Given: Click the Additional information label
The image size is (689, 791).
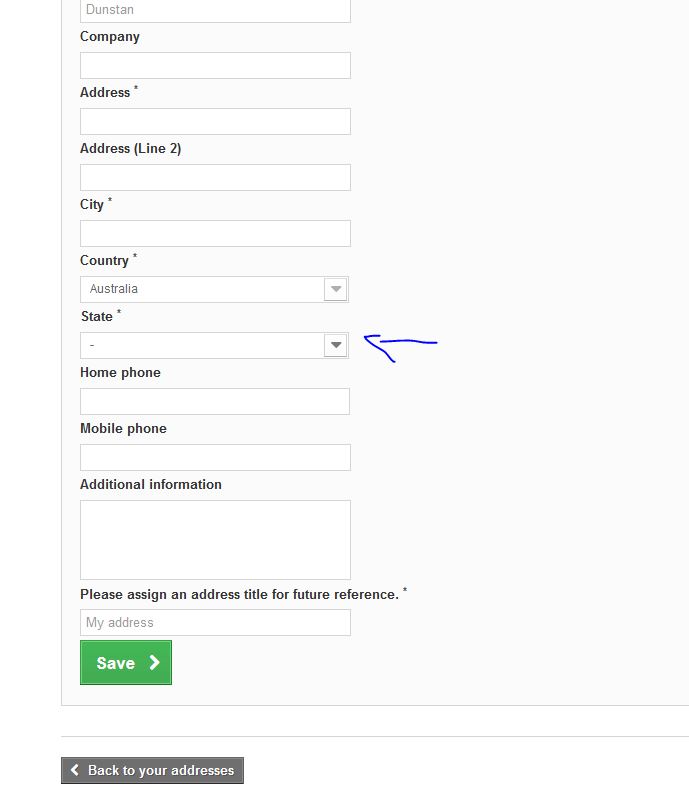Looking at the screenshot, I should (x=151, y=484).
